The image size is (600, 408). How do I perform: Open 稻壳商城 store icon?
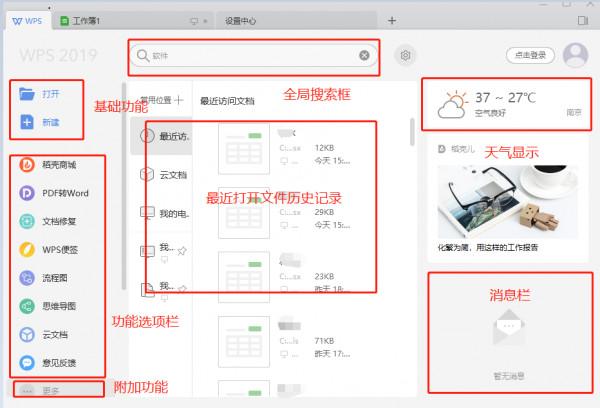coord(27,165)
